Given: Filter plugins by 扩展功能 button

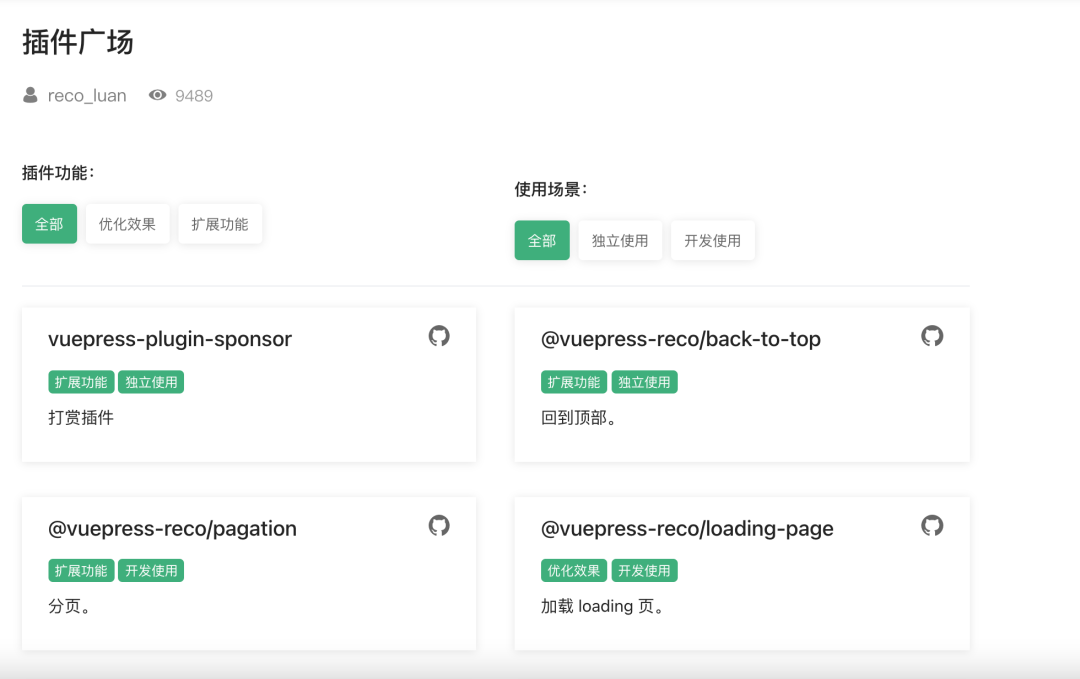Looking at the screenshot, I should pos(220,224).
